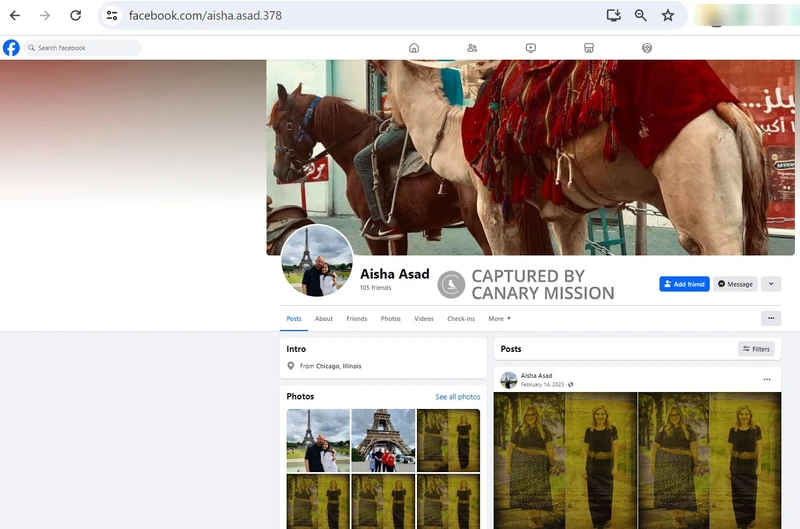The width and height of the screenshot is (800, 529).
Task: Open site information icon in address bar
Action: (112, 15)
